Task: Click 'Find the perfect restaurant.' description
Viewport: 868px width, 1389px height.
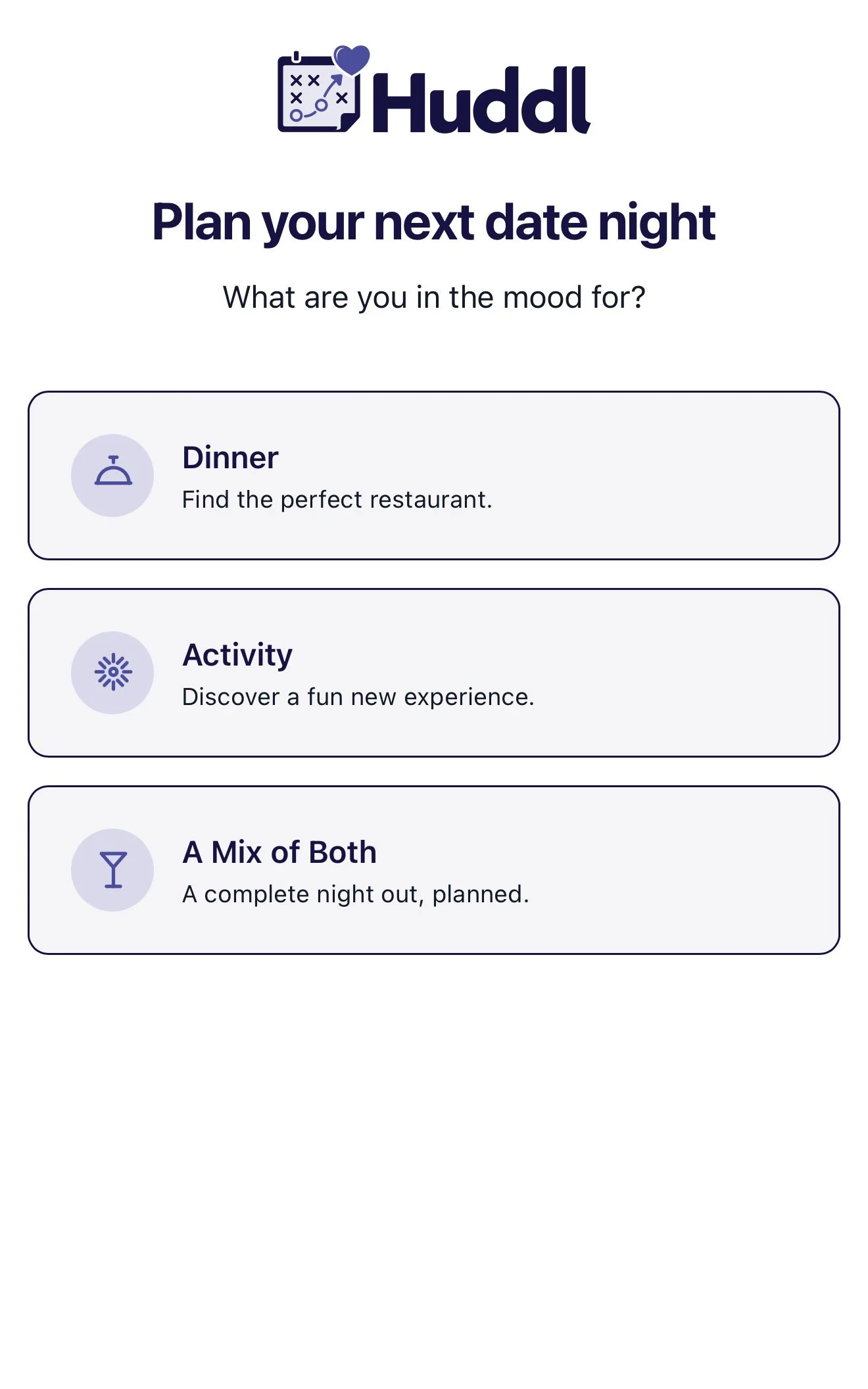Action: [337, 500]
